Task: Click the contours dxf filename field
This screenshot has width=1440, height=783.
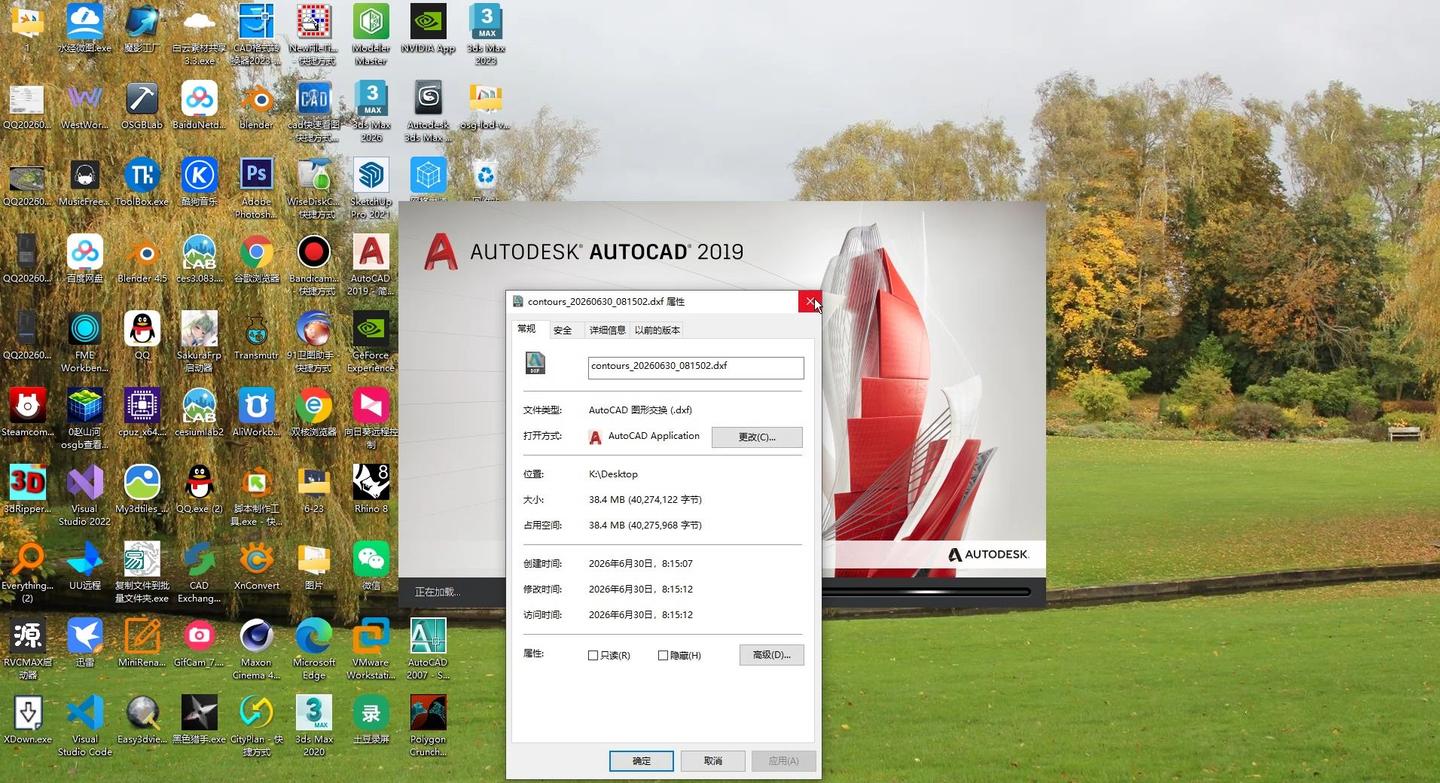Action: pos(696,367)
